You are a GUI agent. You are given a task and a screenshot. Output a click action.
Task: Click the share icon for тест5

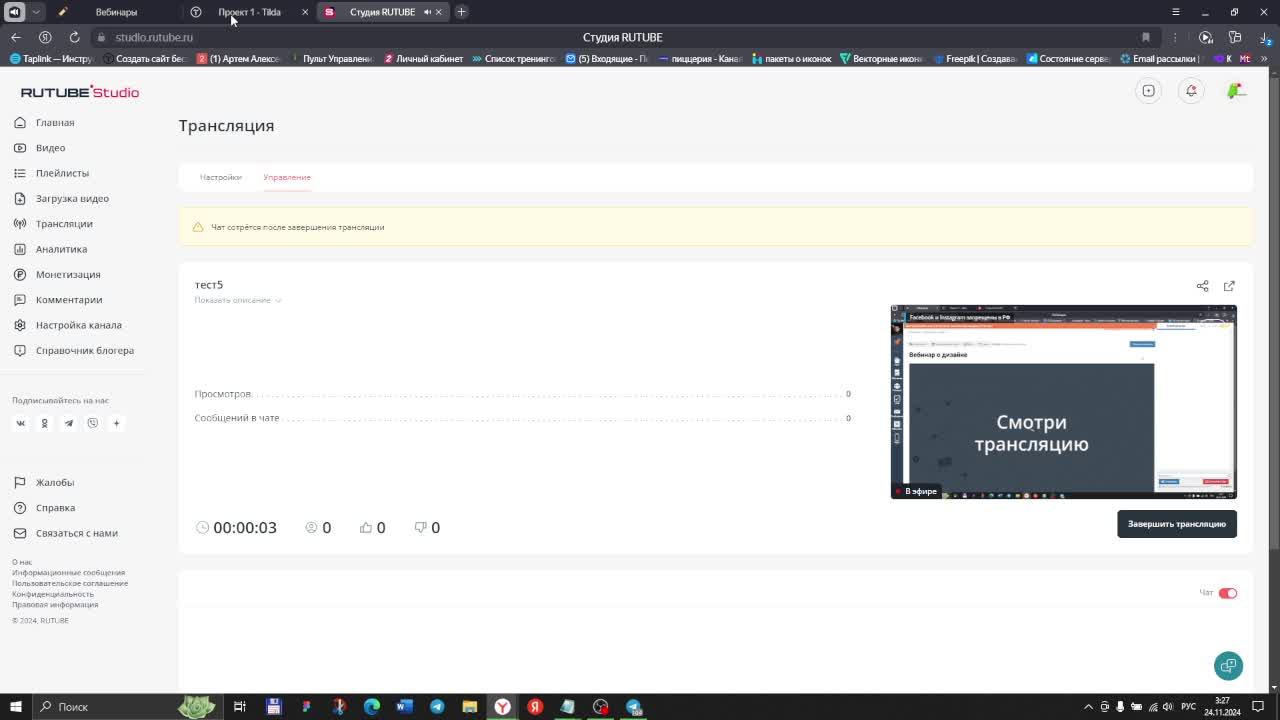[1202, 286]
